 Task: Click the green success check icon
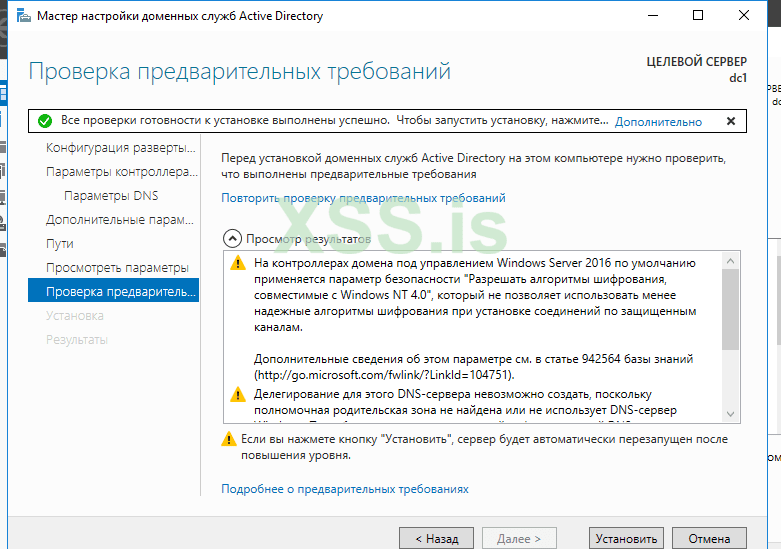click(45, 121)
